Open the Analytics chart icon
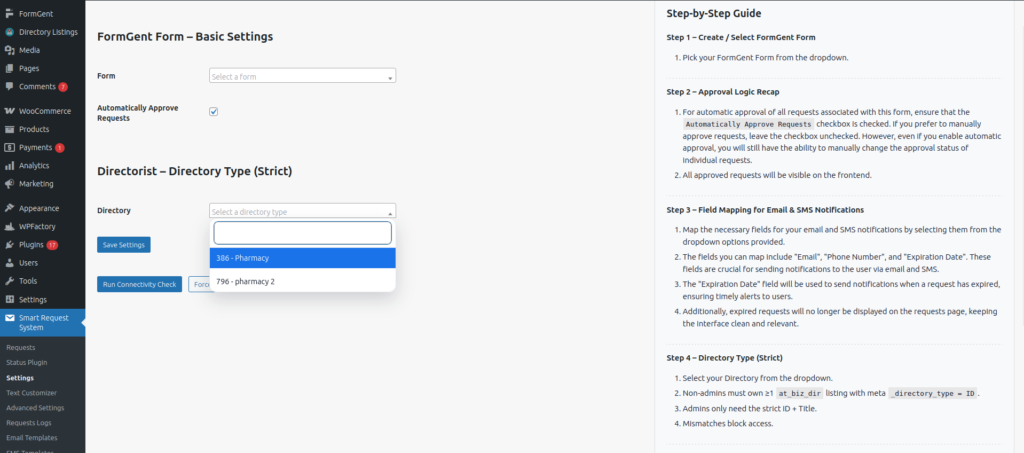 coord(9,165)
